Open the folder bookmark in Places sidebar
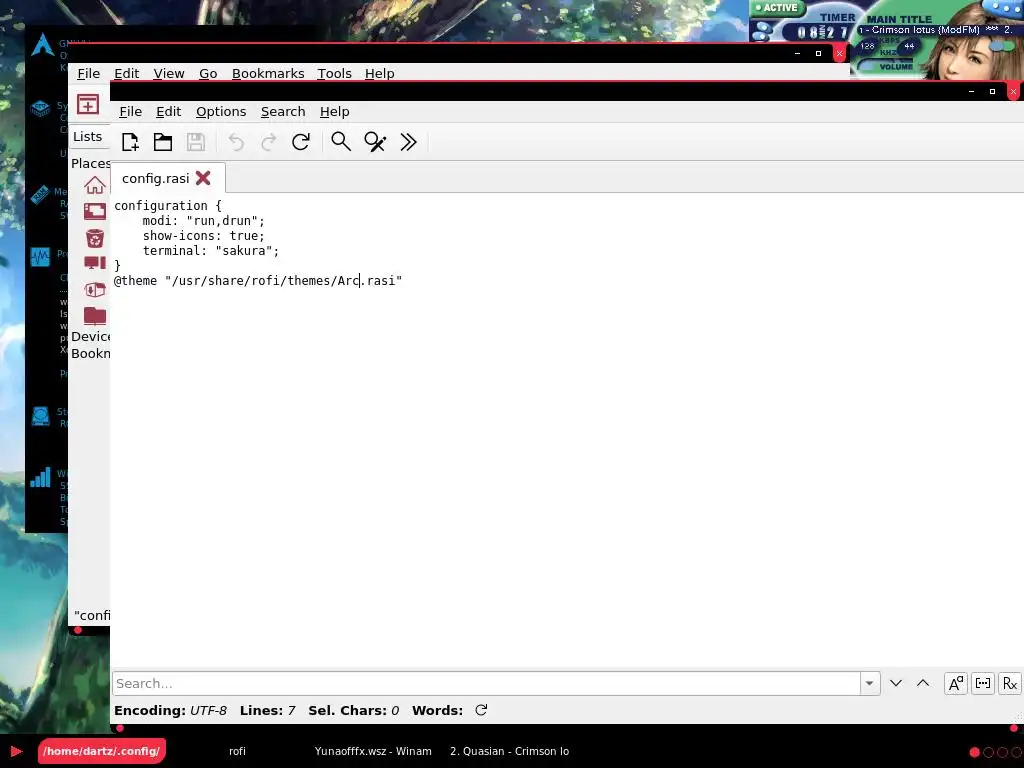This screenshot has height=768, width=1024. tap(95, 315)
